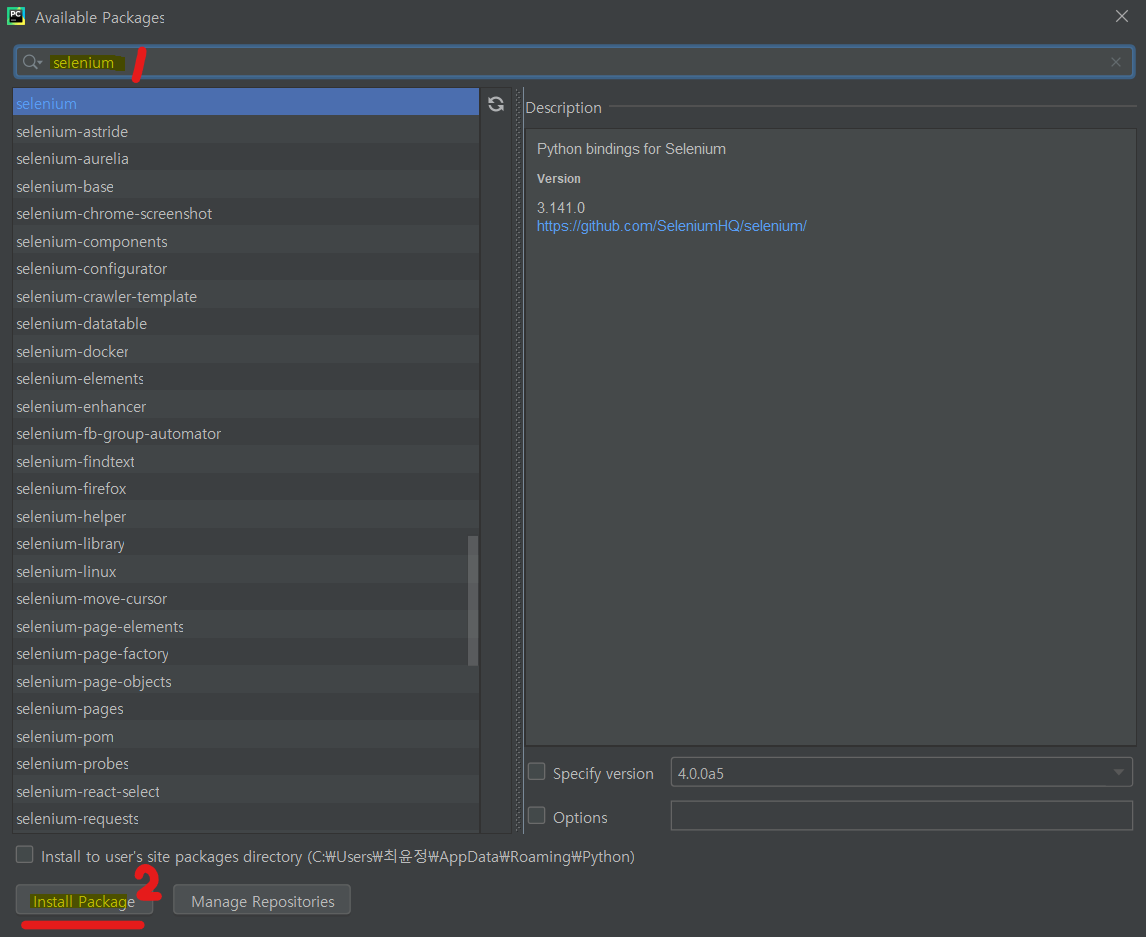Select selenium-components package
Image resolution: width=1146 pixels, height=937 pixels.
tap(246, 241)
